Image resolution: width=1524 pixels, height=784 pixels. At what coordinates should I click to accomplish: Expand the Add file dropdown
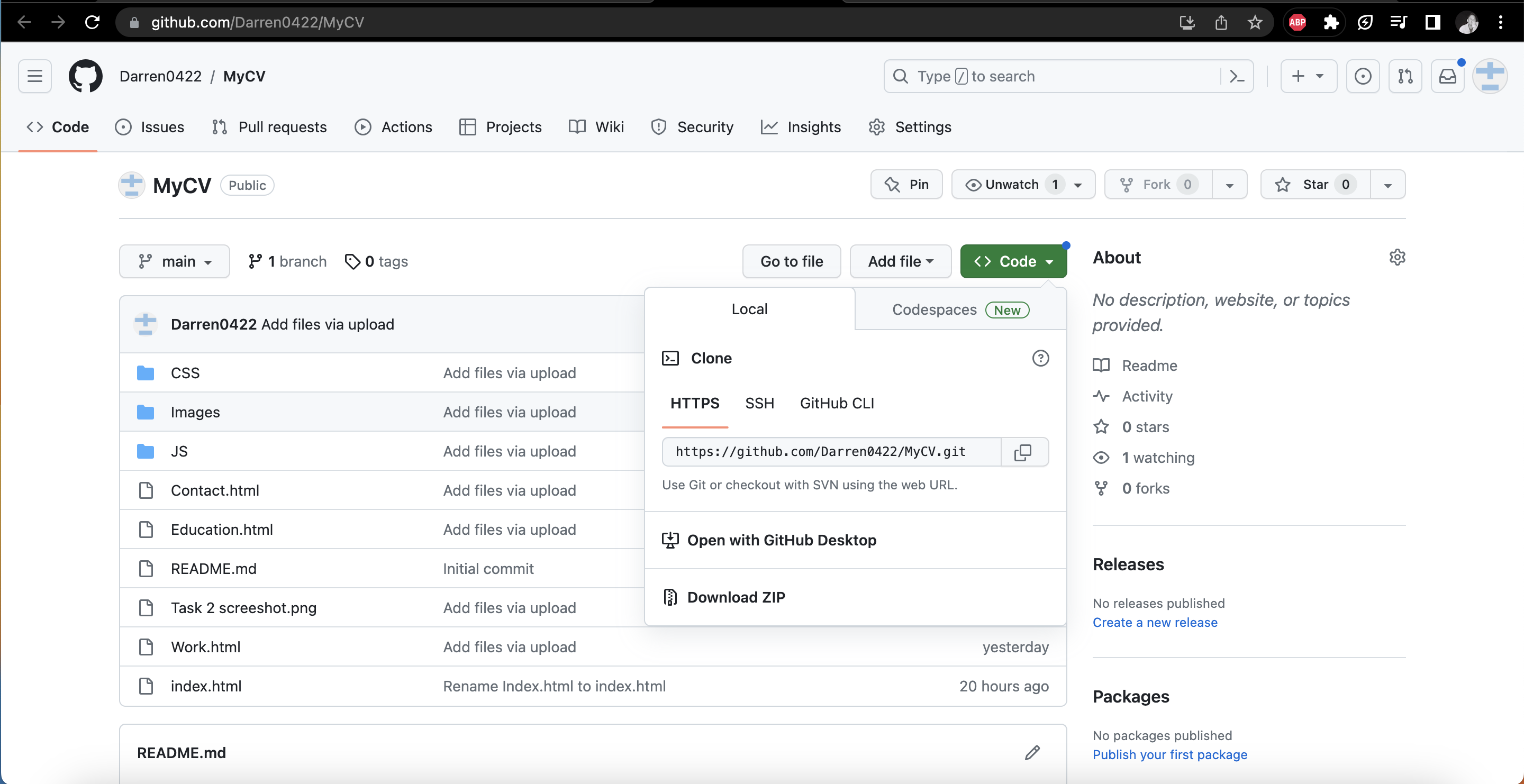click(x=900, y=261)
